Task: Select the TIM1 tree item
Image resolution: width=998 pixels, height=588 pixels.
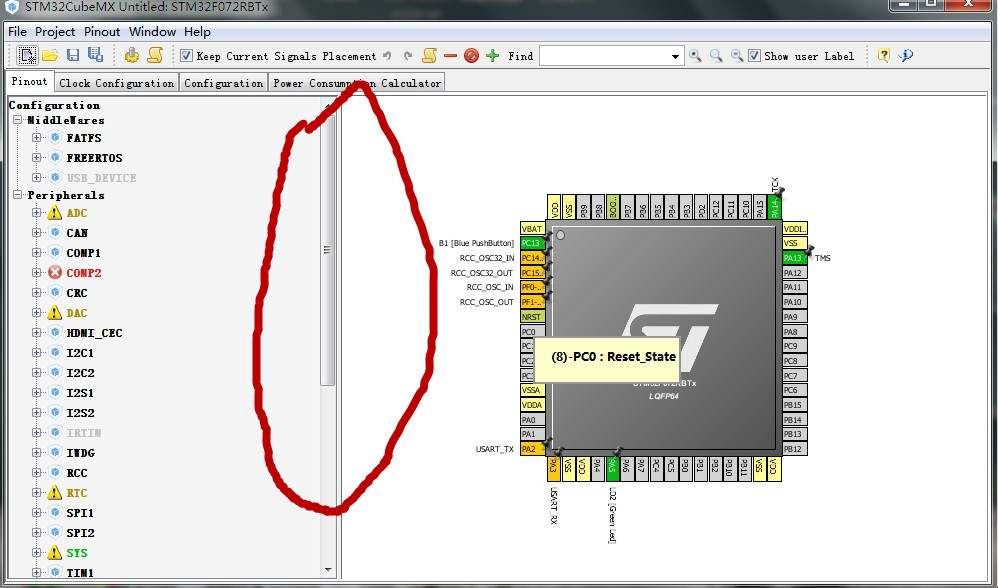Action: click(x=80, y=573)
